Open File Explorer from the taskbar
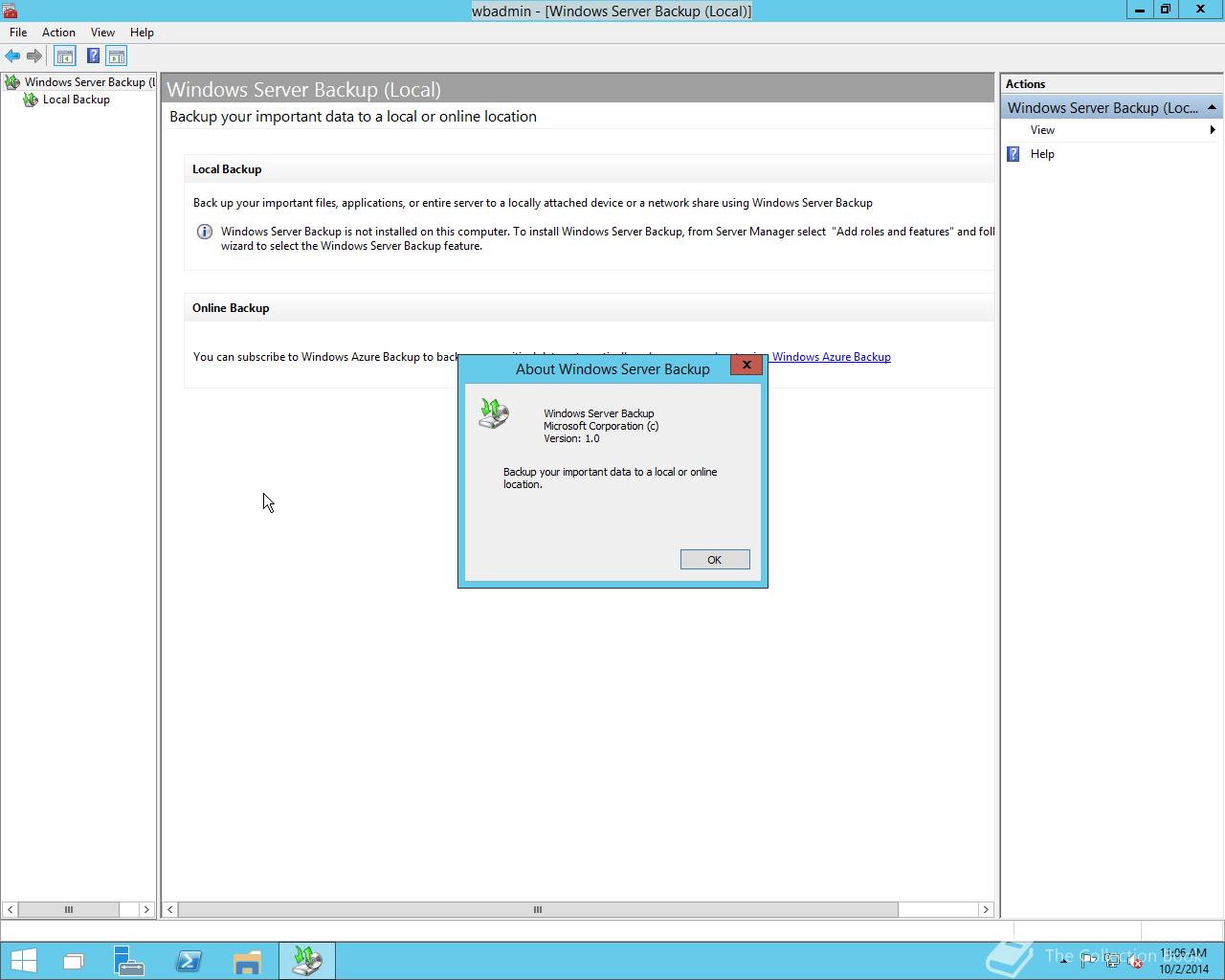Screen dimensions: 1225x980 (248, 961)
